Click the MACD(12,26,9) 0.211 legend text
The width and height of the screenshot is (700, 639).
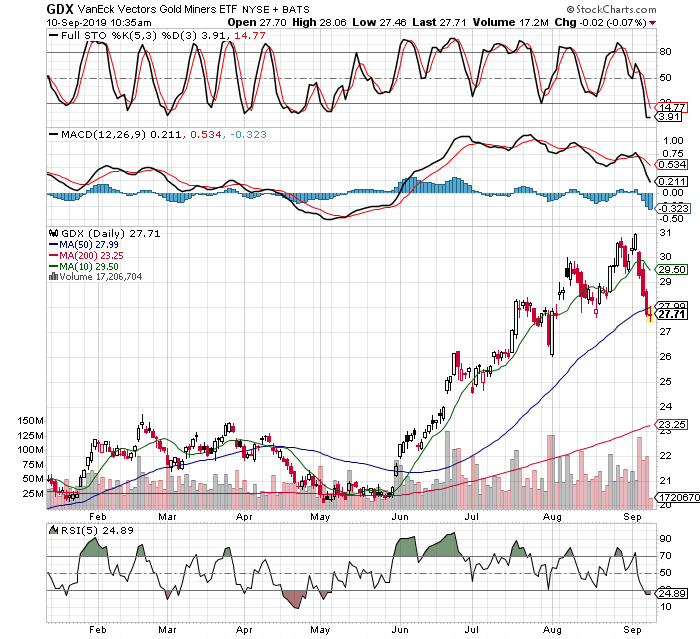(121, 134)
